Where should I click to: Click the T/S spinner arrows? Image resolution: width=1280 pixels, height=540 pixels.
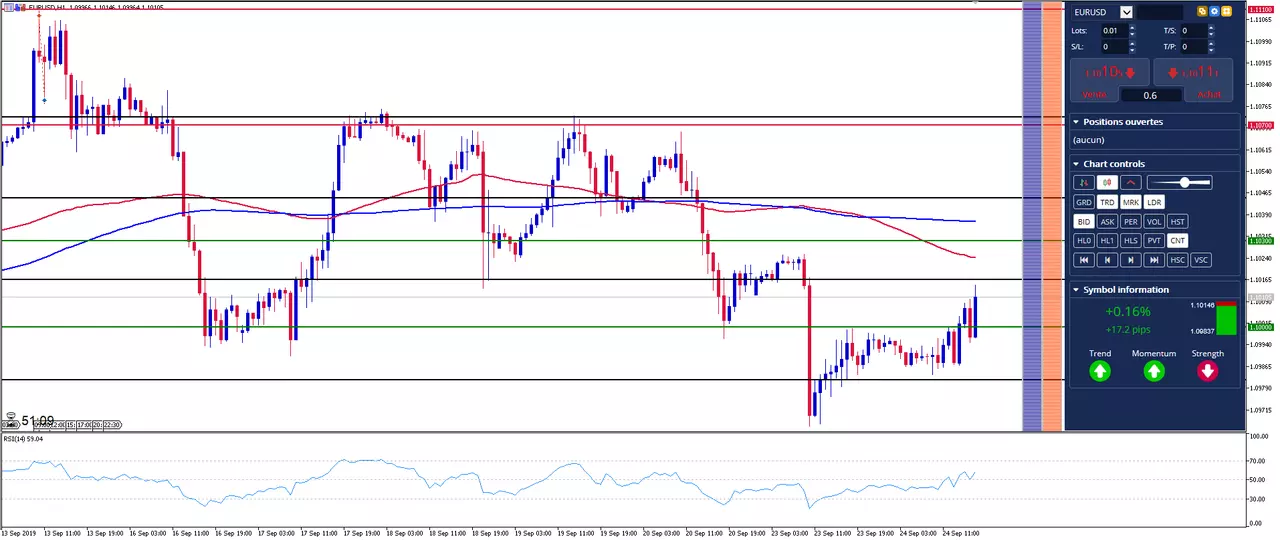point(1211,31)
